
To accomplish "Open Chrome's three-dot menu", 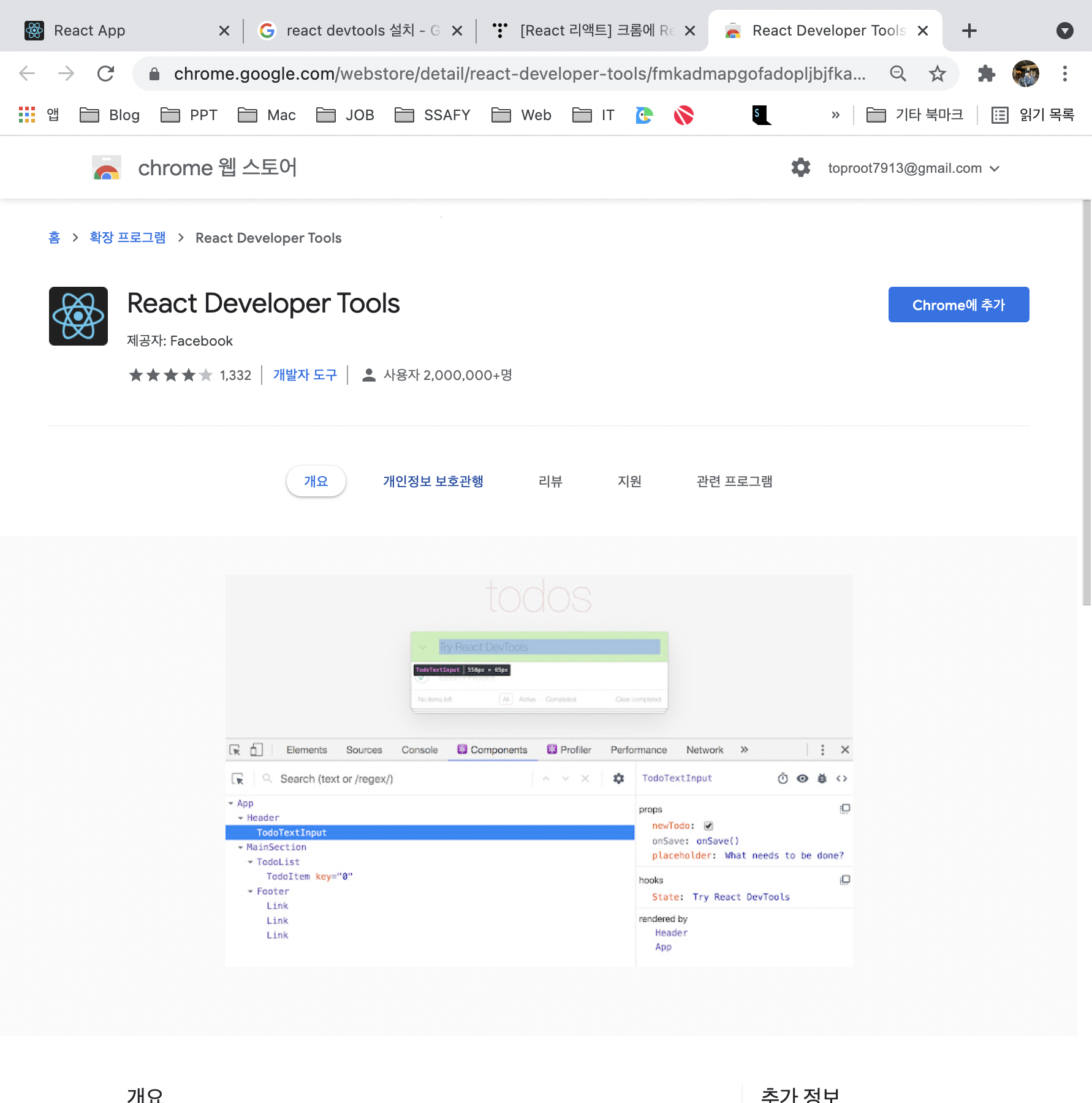I will (x=1065, y=74).
